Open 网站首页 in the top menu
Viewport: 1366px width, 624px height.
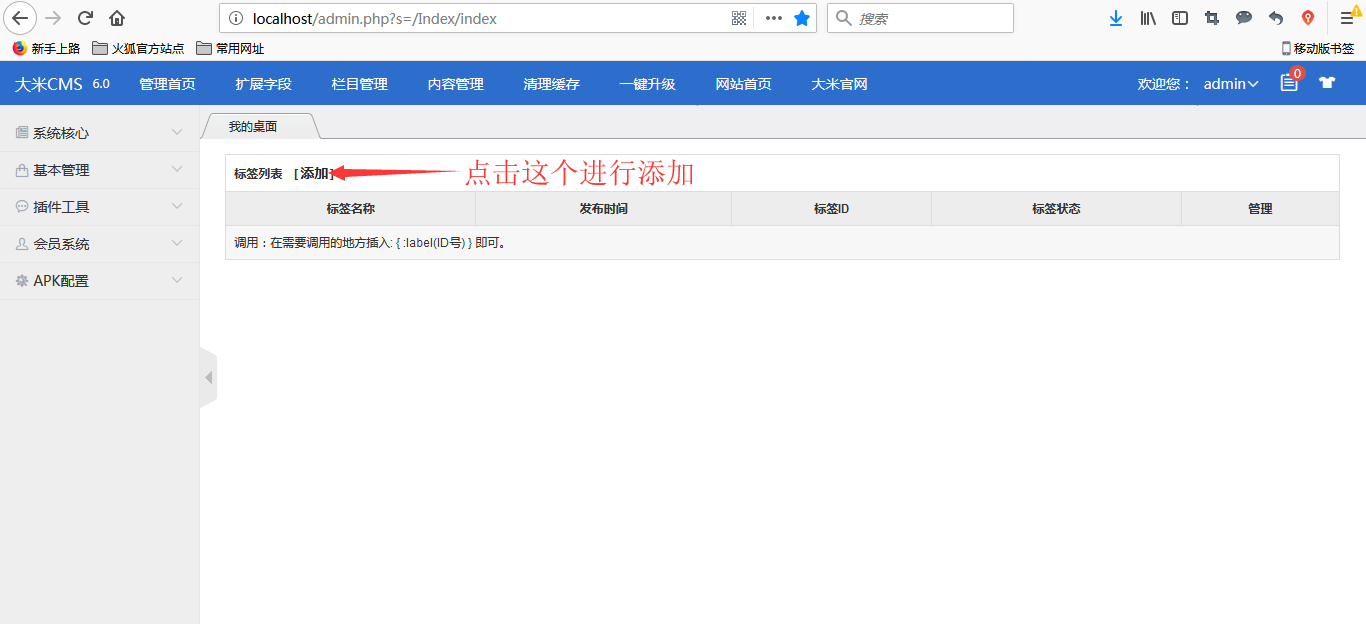tap(743, 84)
